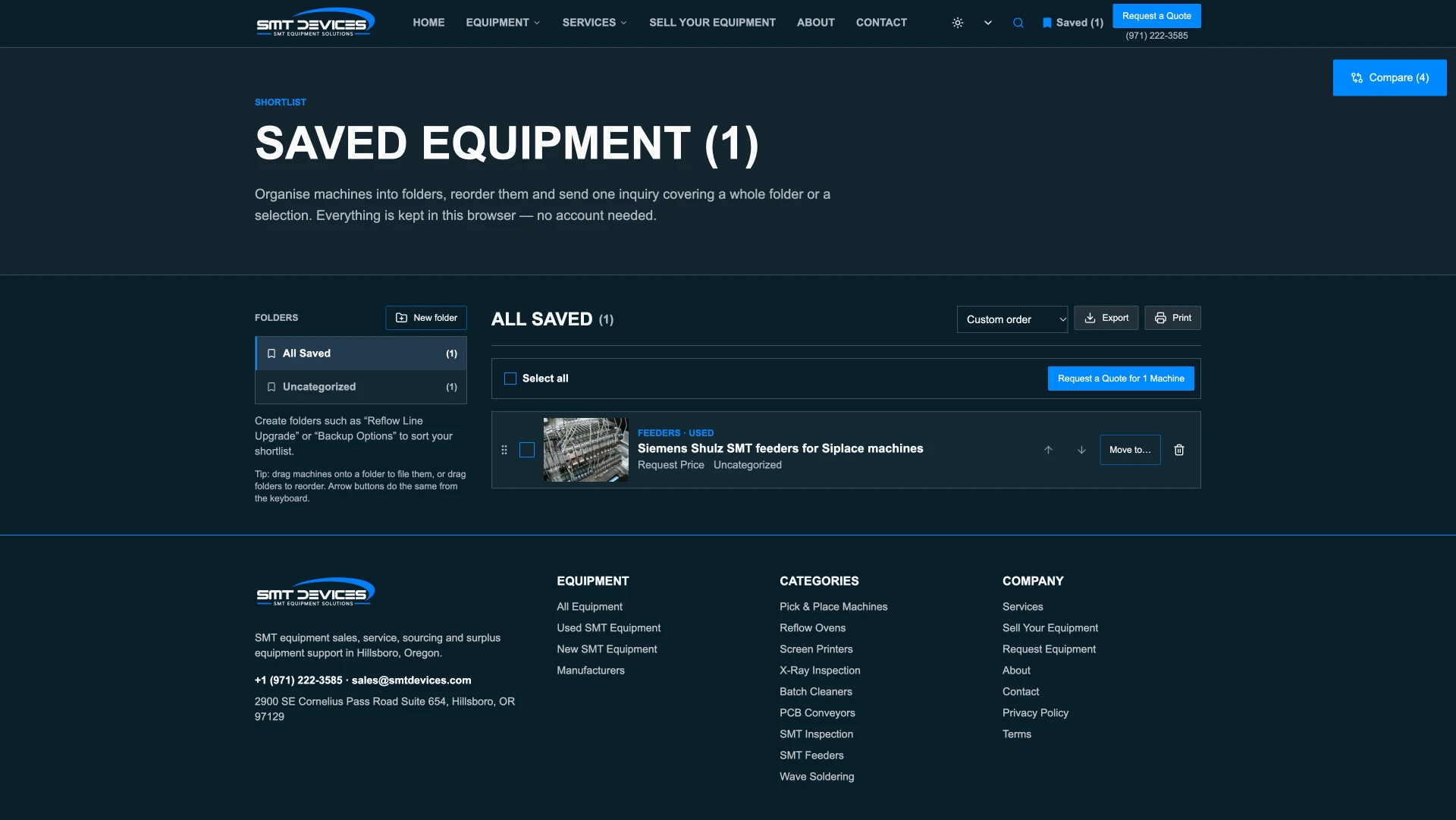Expand the theme options chevron
This screenshot has width=1456, height=820.
[988, 23]
